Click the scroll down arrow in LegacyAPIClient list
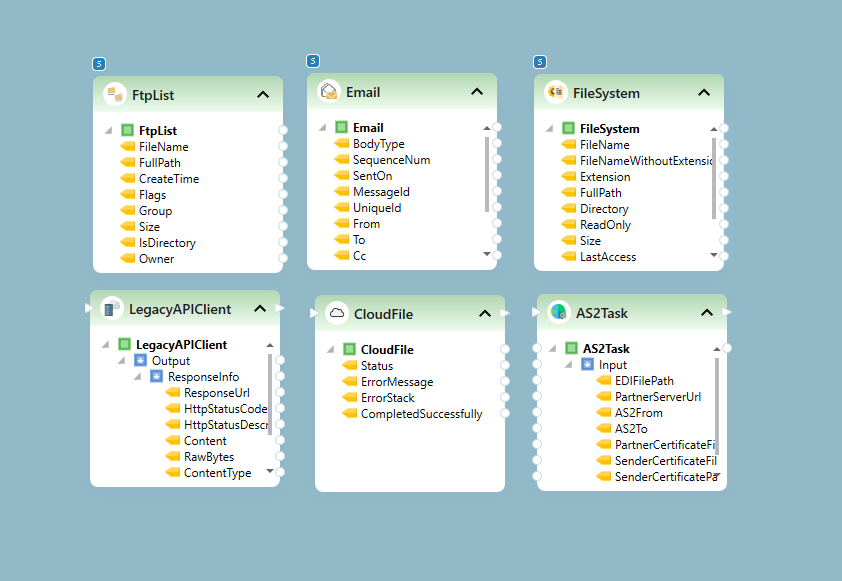The image size is (842, 581). point(270,471)
